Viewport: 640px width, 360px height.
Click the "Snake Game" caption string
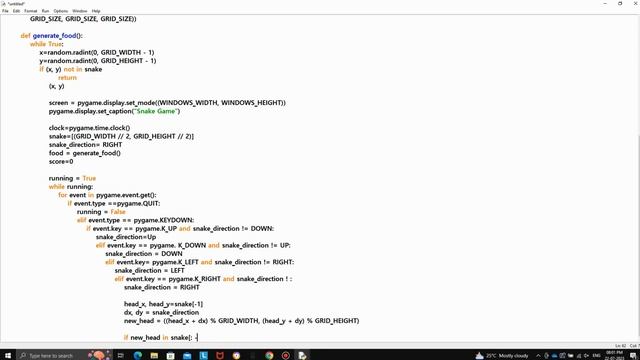click(x=156, y=111)
